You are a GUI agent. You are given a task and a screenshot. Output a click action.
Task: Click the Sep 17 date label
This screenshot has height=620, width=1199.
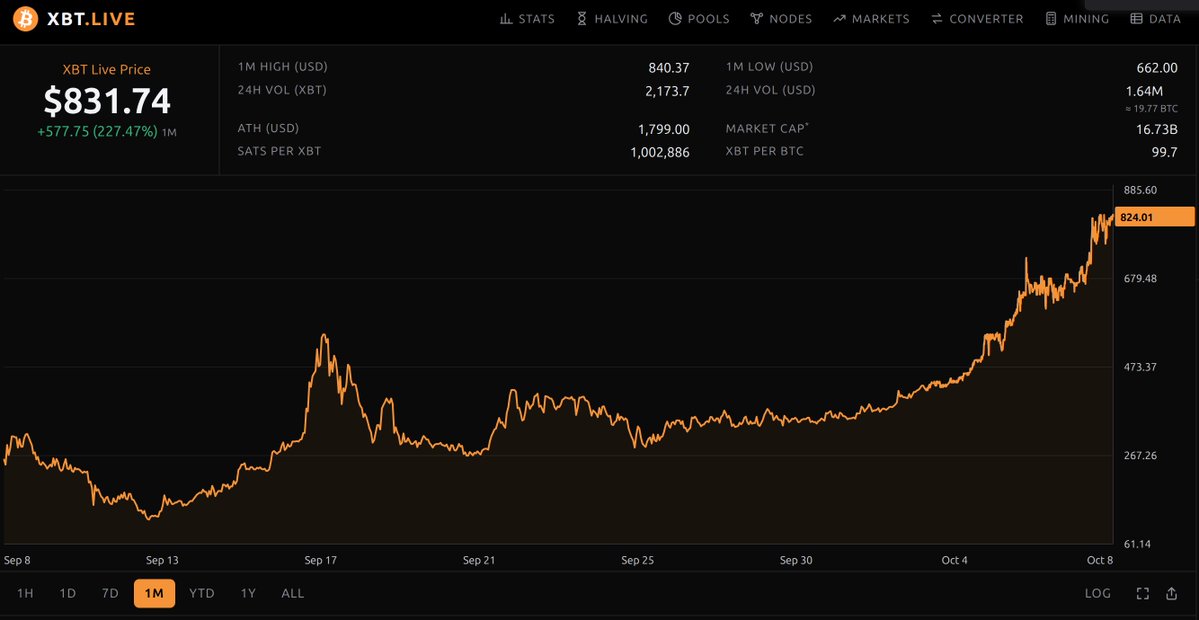(x=320, y=560)
